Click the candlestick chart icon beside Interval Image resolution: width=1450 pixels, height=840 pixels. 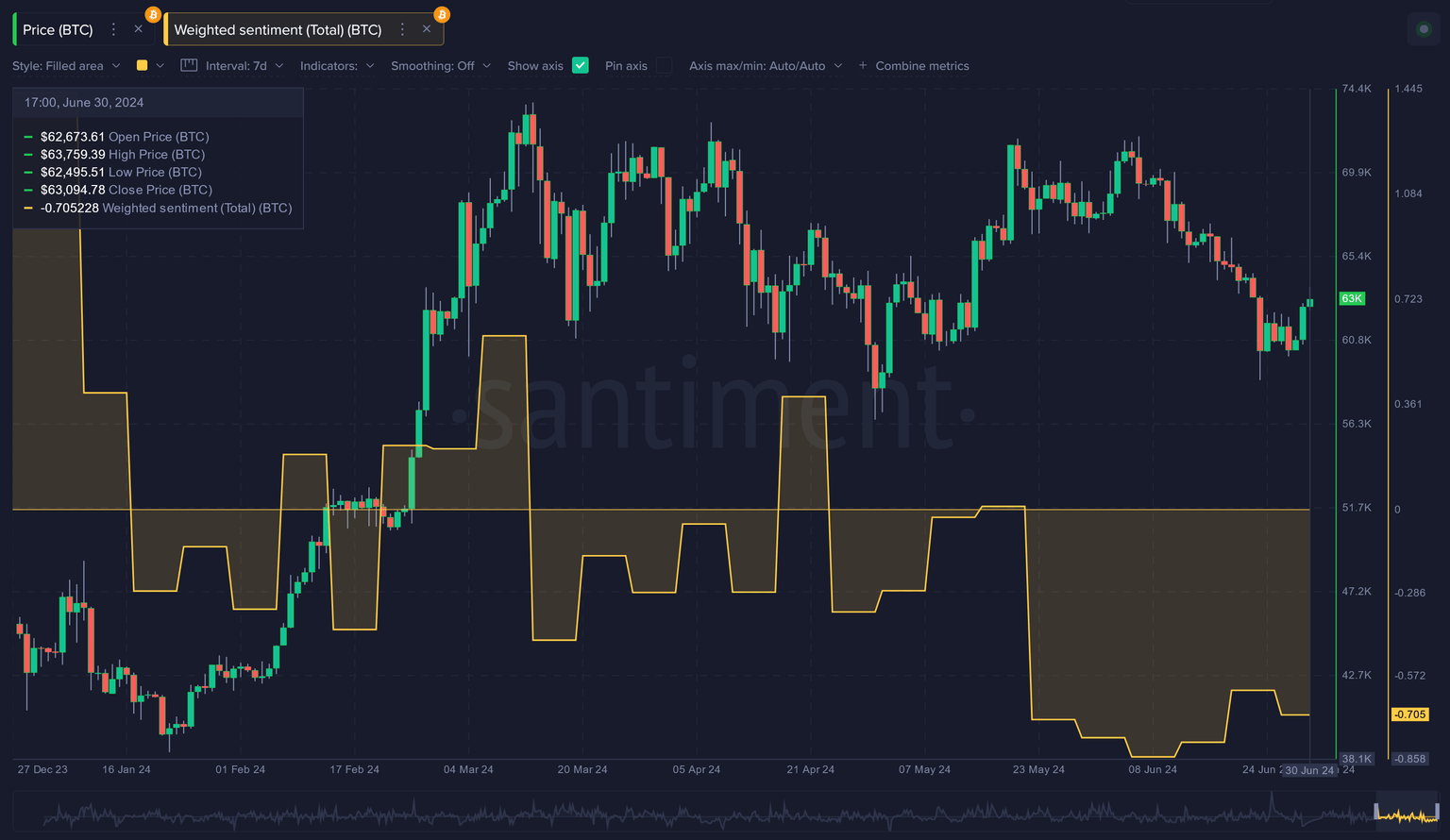188,65
